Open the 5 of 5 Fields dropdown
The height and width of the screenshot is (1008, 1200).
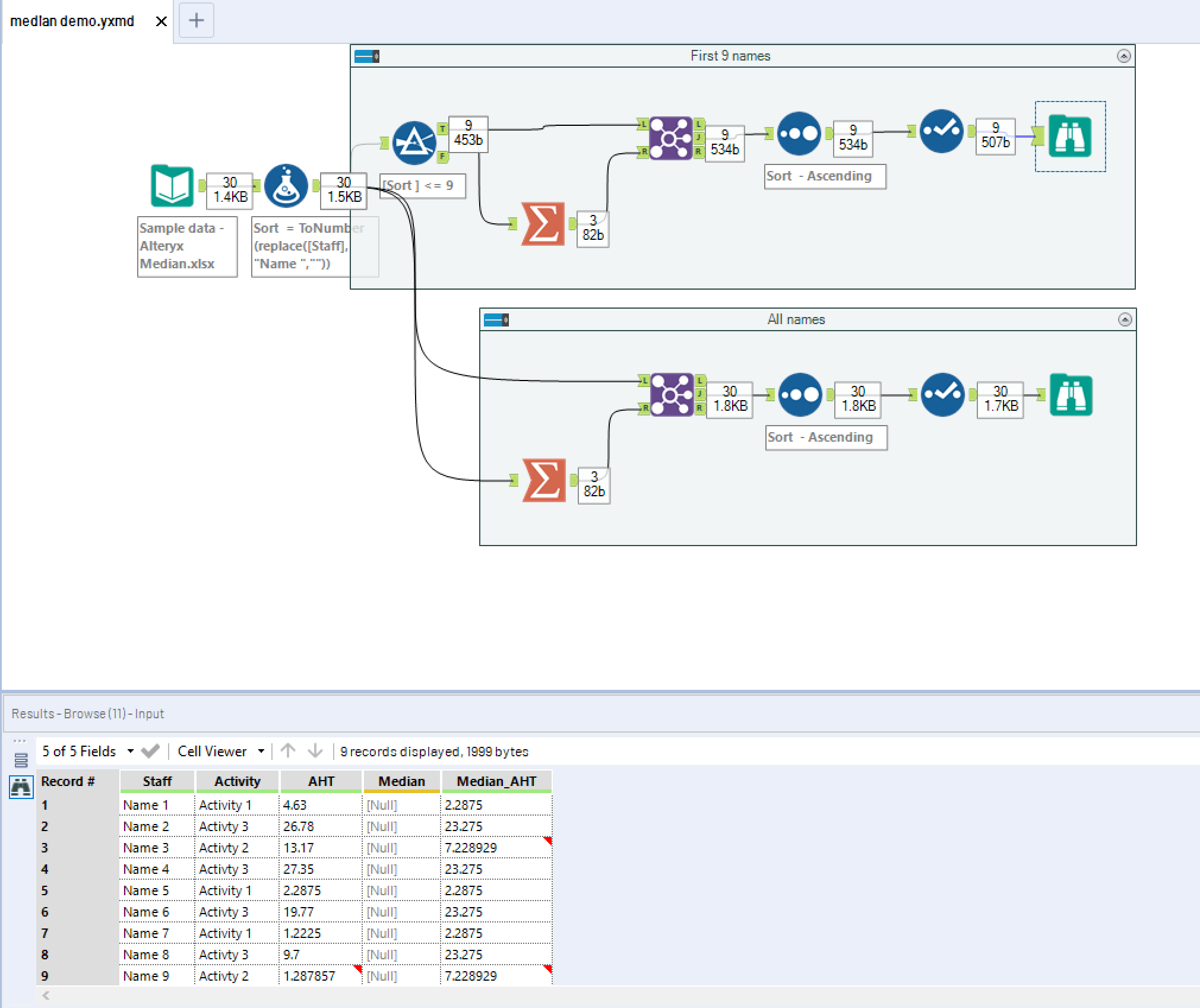132,750
